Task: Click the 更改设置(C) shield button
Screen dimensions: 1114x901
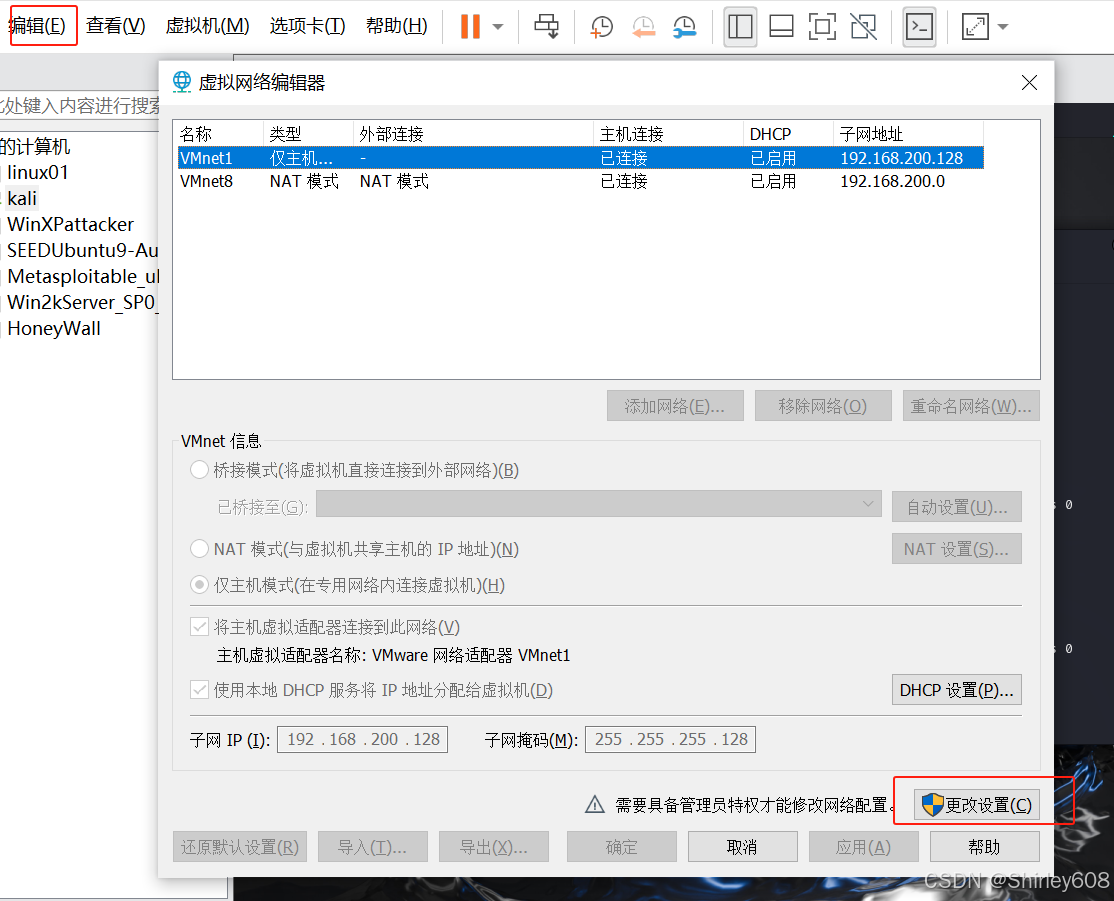Action: (977, 804)
